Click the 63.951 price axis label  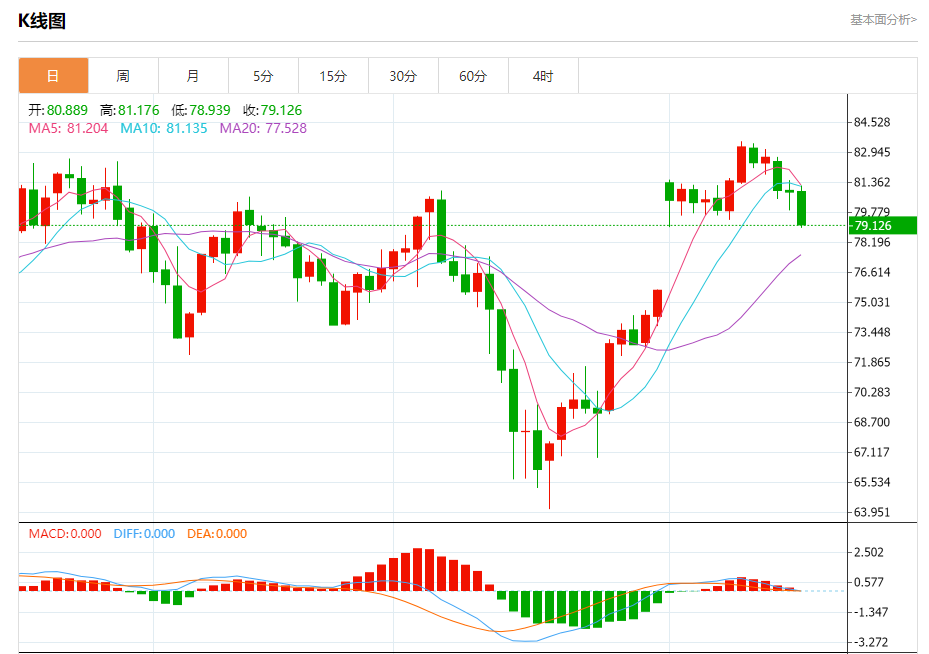872,512
